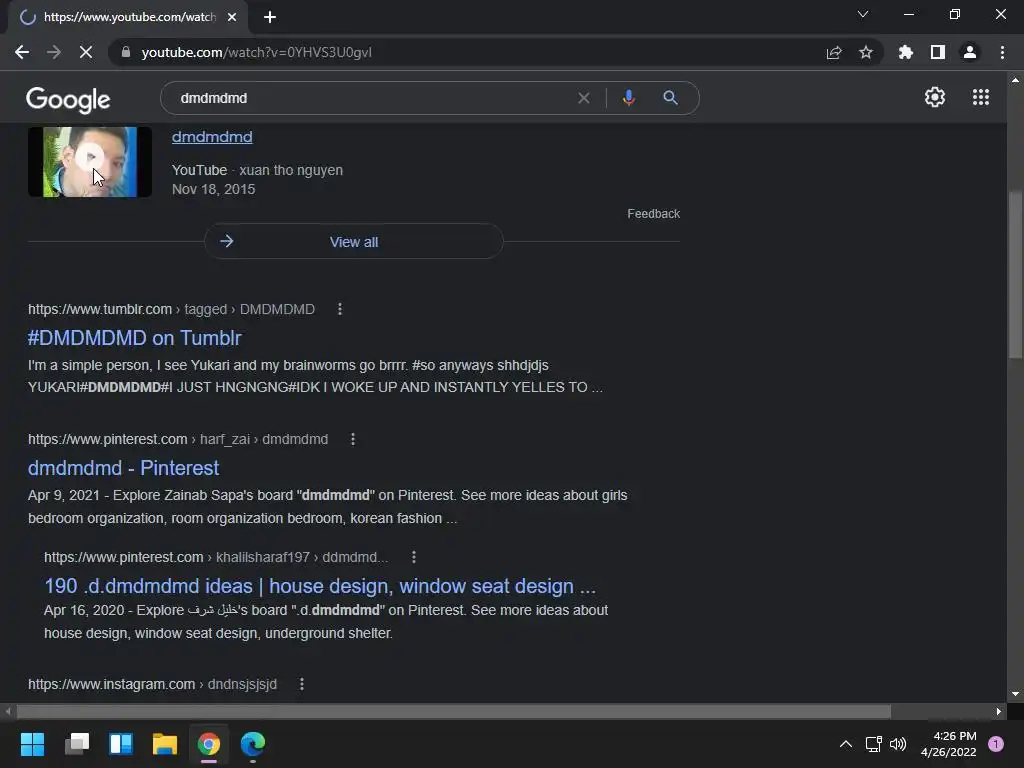The height and width of the screenshot is (768, 1024).
Task: Click the forward navigation arrow
Action: tap(54, 52)
